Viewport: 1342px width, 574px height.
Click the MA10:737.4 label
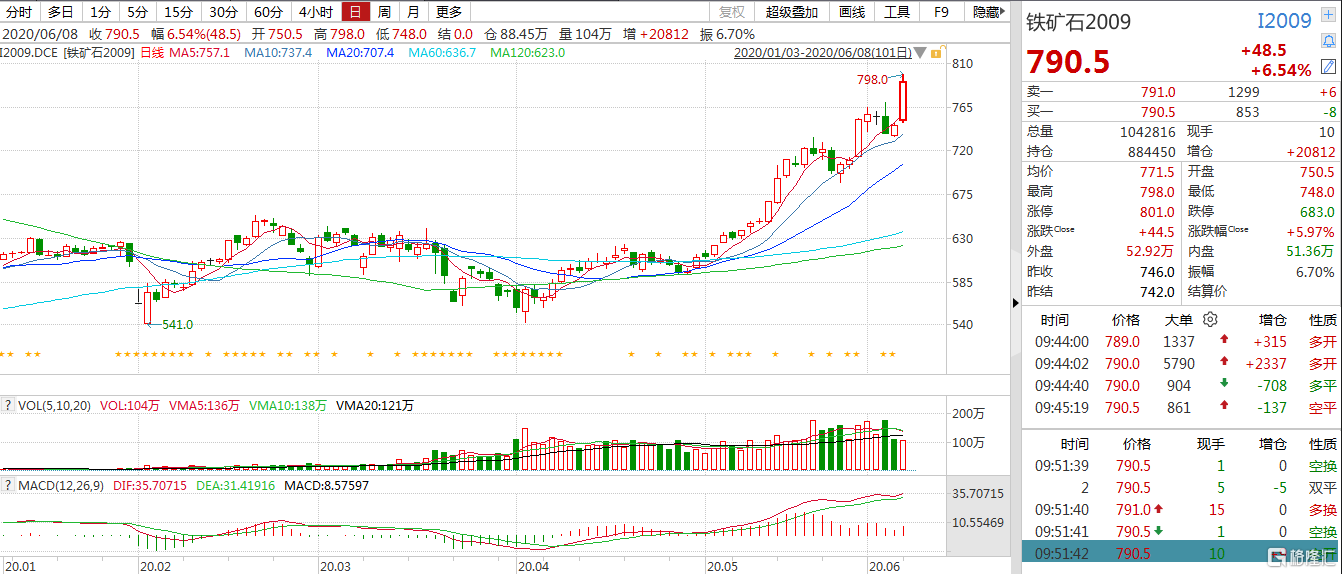coord(277,53)
